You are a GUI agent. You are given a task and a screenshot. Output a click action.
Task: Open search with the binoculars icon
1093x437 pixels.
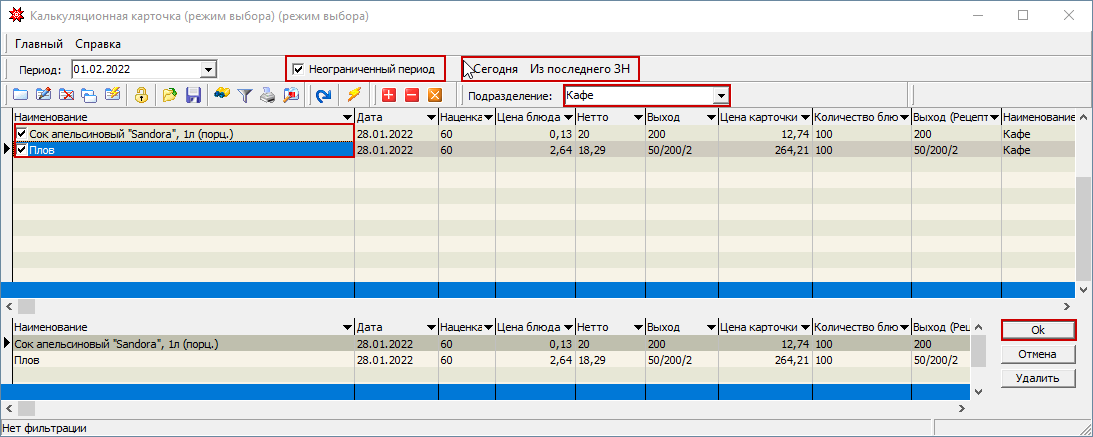222,95
